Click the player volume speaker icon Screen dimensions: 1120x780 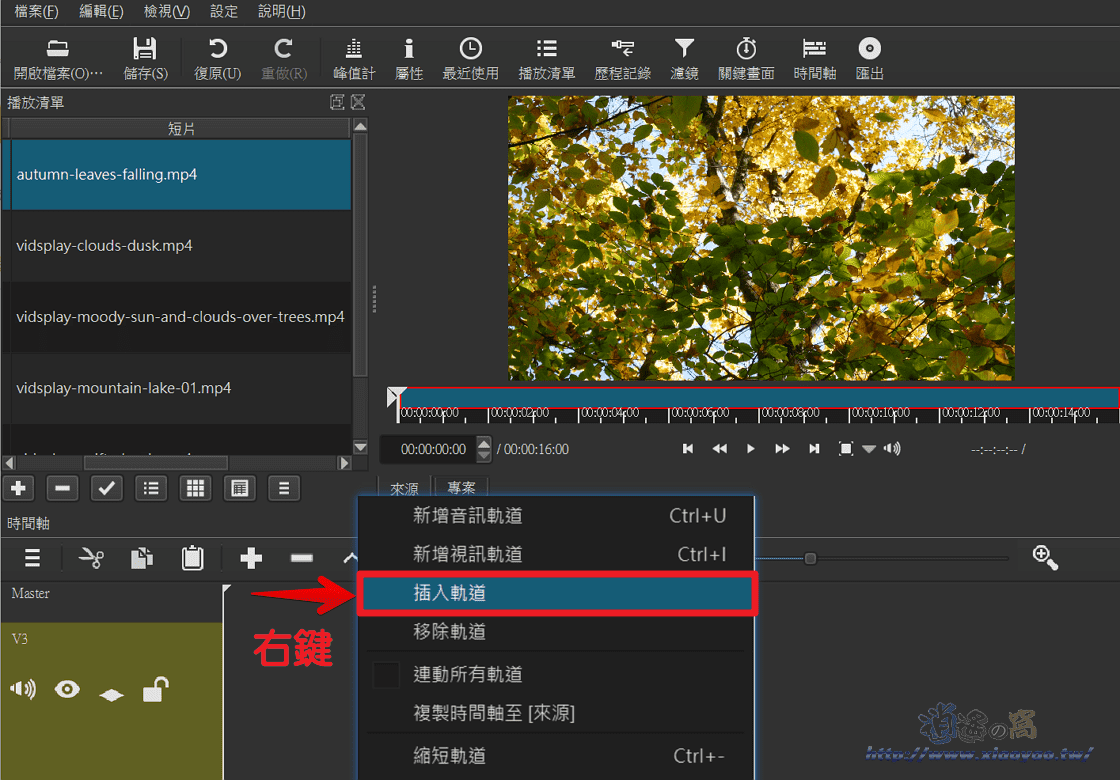pyautogui.click(x=891, y=449)
